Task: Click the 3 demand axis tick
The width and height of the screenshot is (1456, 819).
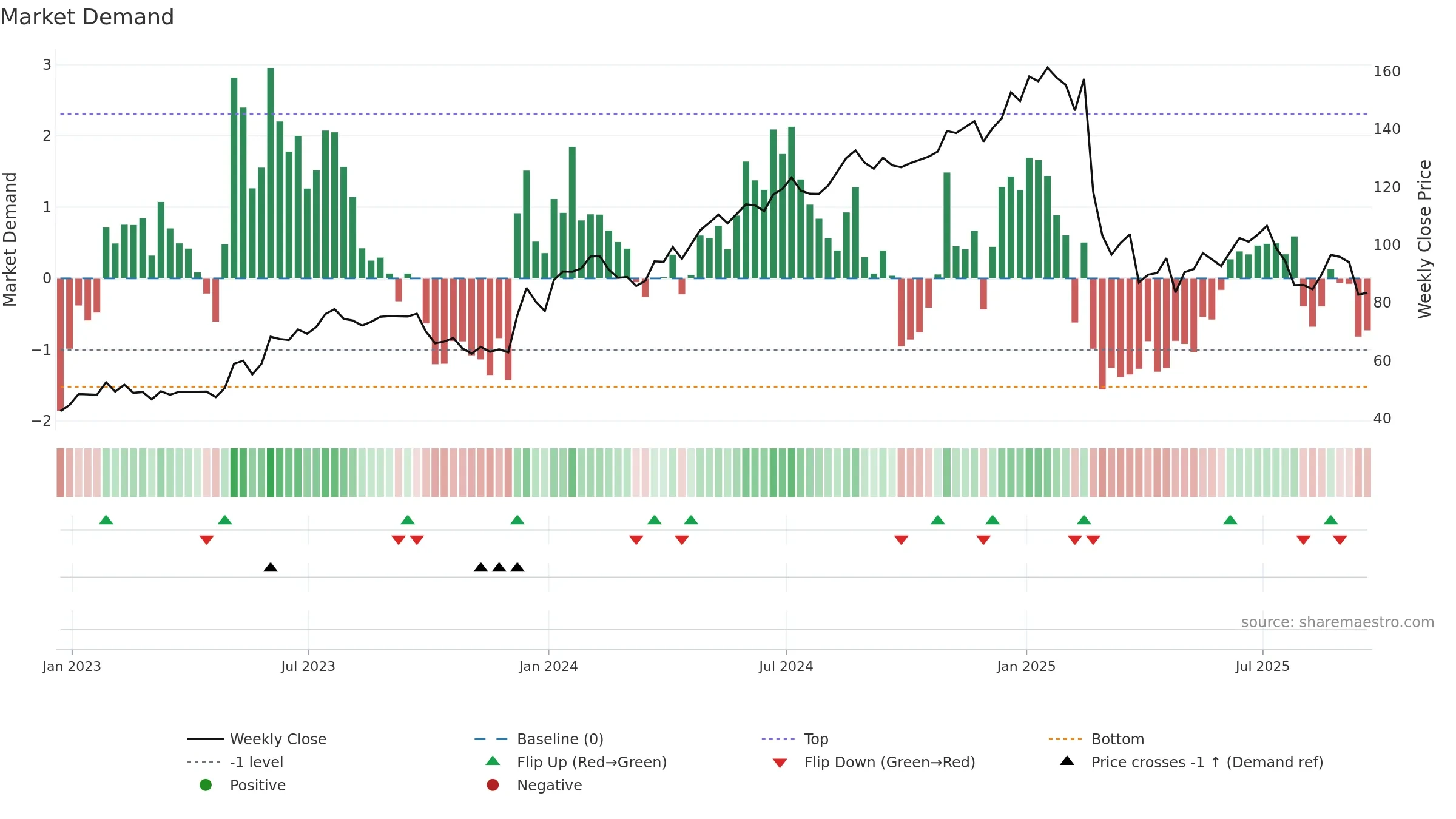Action: coord(47,64)
